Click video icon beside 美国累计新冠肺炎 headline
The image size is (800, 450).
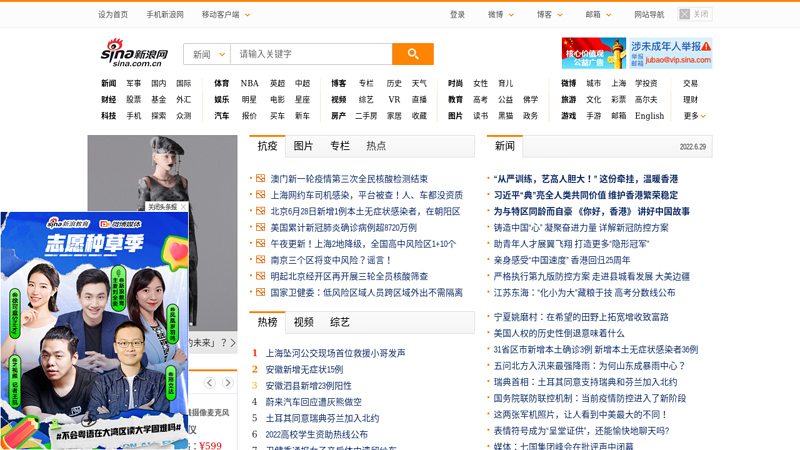pyautogui.click(x=260, y=228)
